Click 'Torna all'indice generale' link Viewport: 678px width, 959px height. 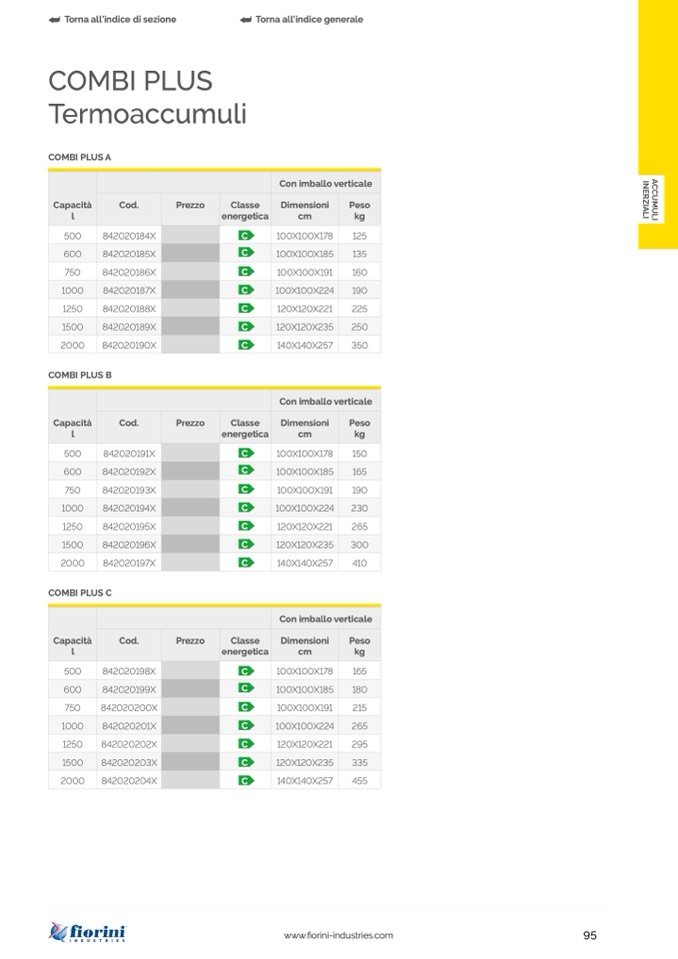pos(308,19)
